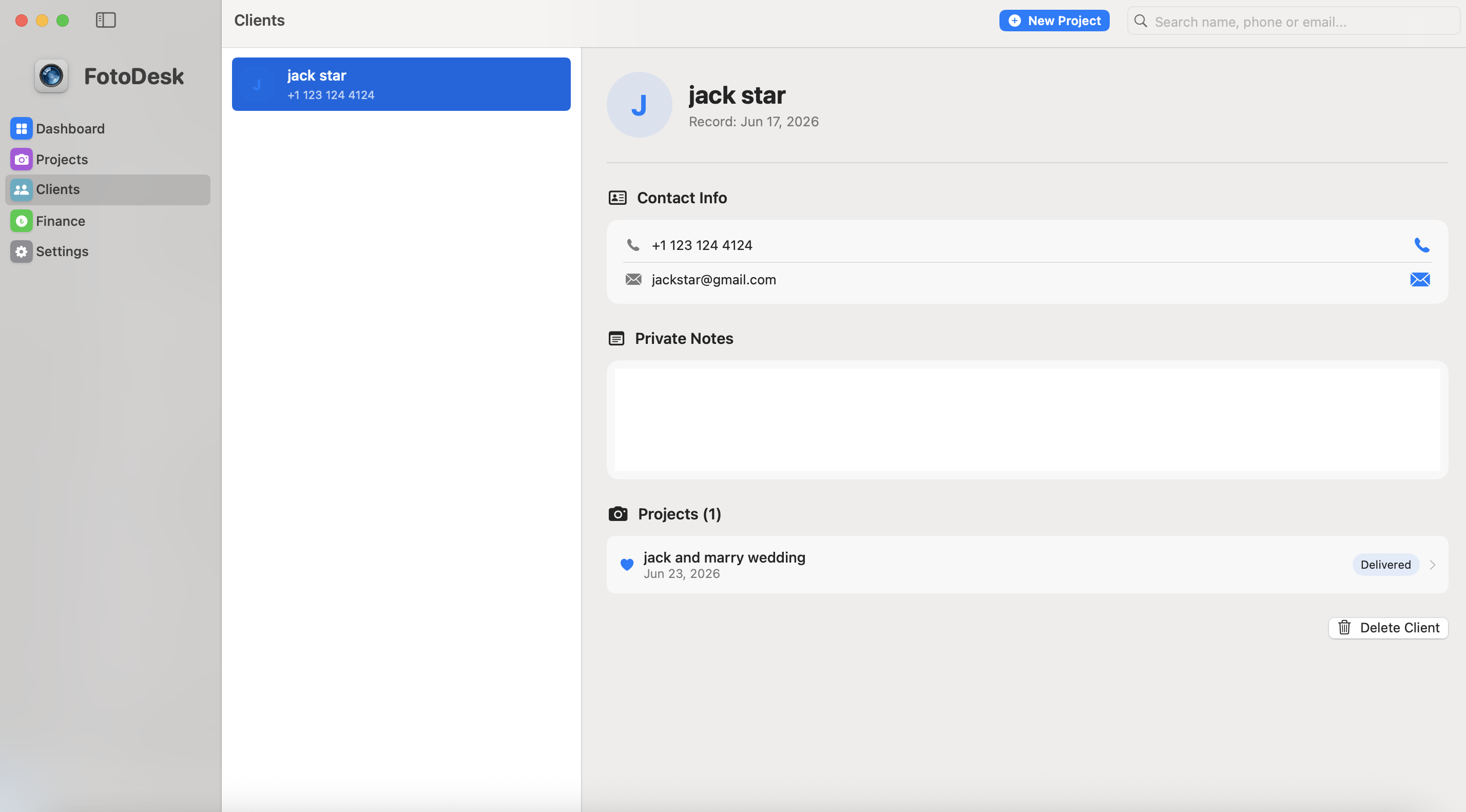This screenshot has height=812, width=1466.
Task: Click the FotoDesk camera lens logo
Action: 51,75
